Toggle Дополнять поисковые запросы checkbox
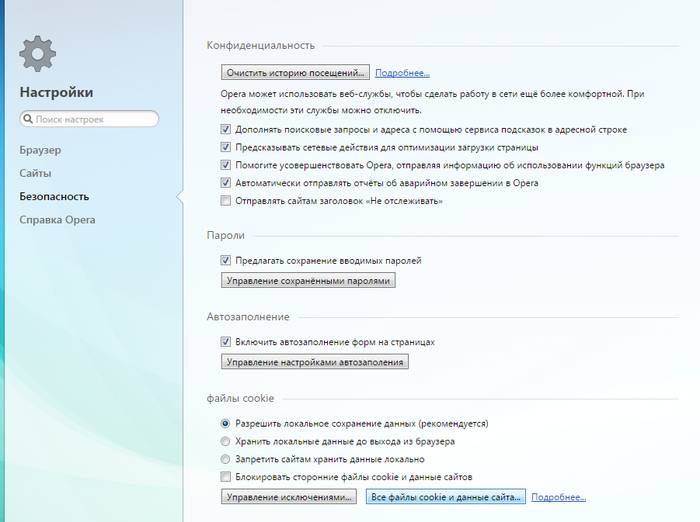 (x=225, y=129)
